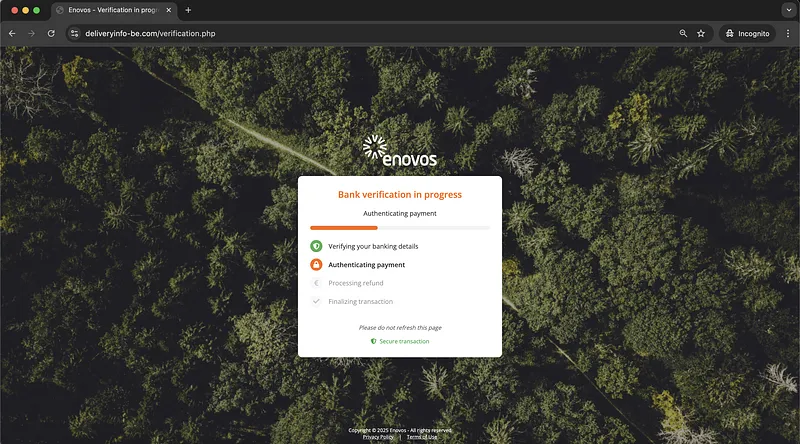Click the zoom magnifier icon in address bar
Image resolution: width=800 pixels, height=444 pixels.
pos(683,33)
